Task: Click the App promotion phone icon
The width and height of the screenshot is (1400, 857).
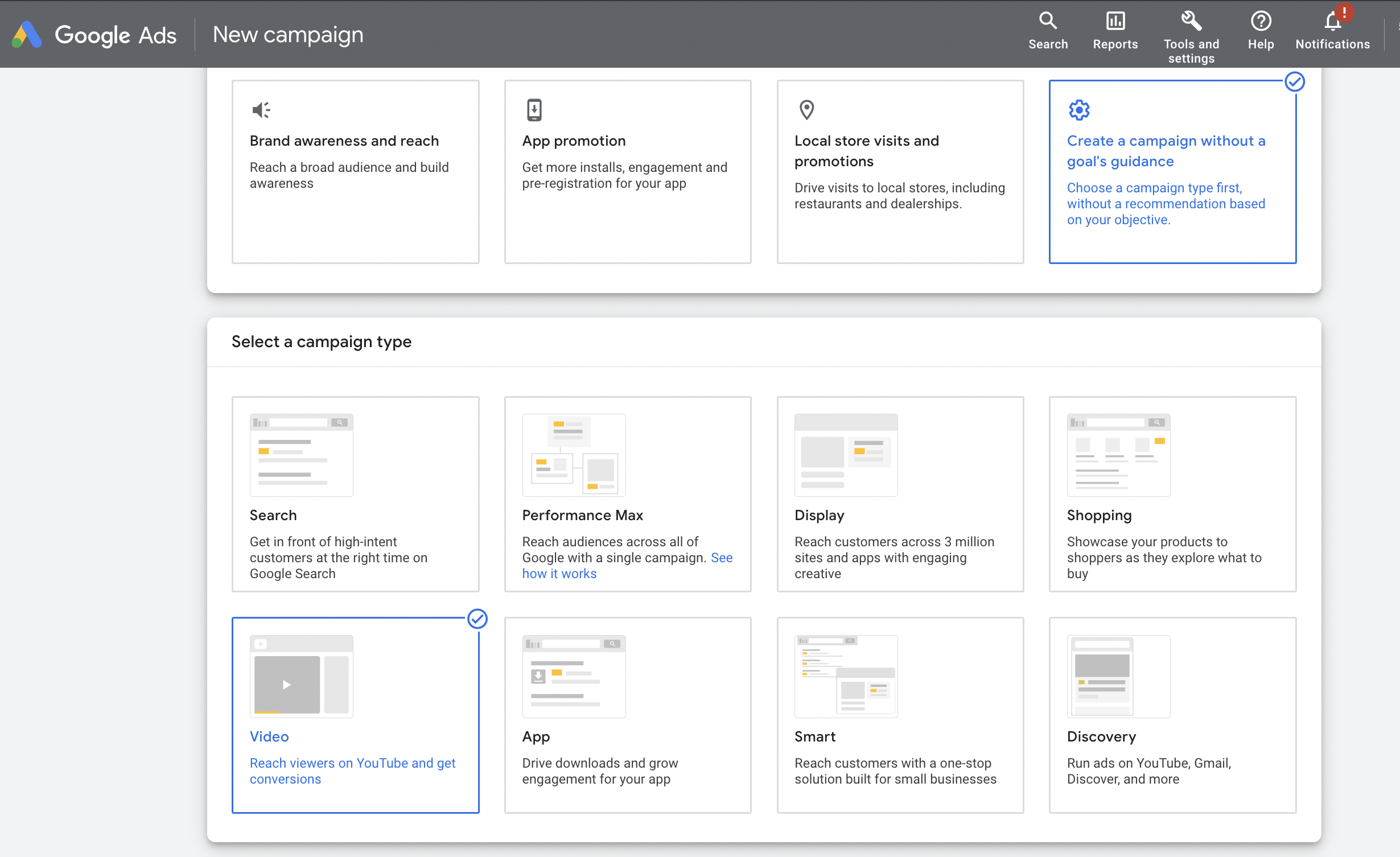Action: pos(534,110)
